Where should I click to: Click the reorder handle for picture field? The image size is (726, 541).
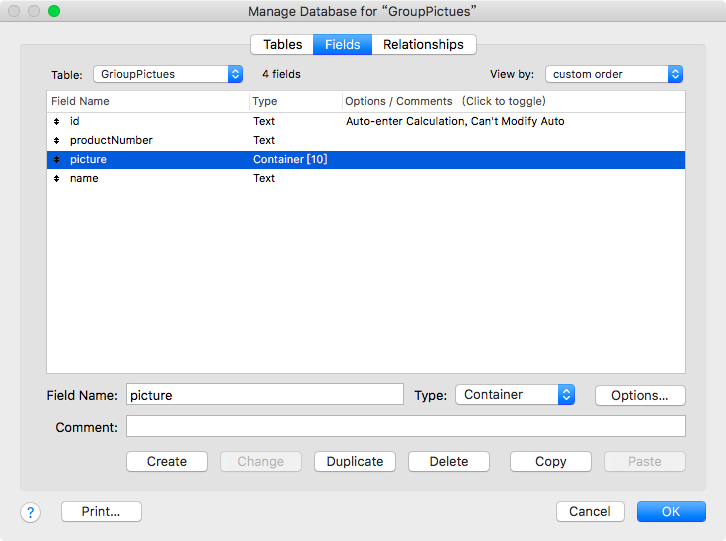(56, 159)
